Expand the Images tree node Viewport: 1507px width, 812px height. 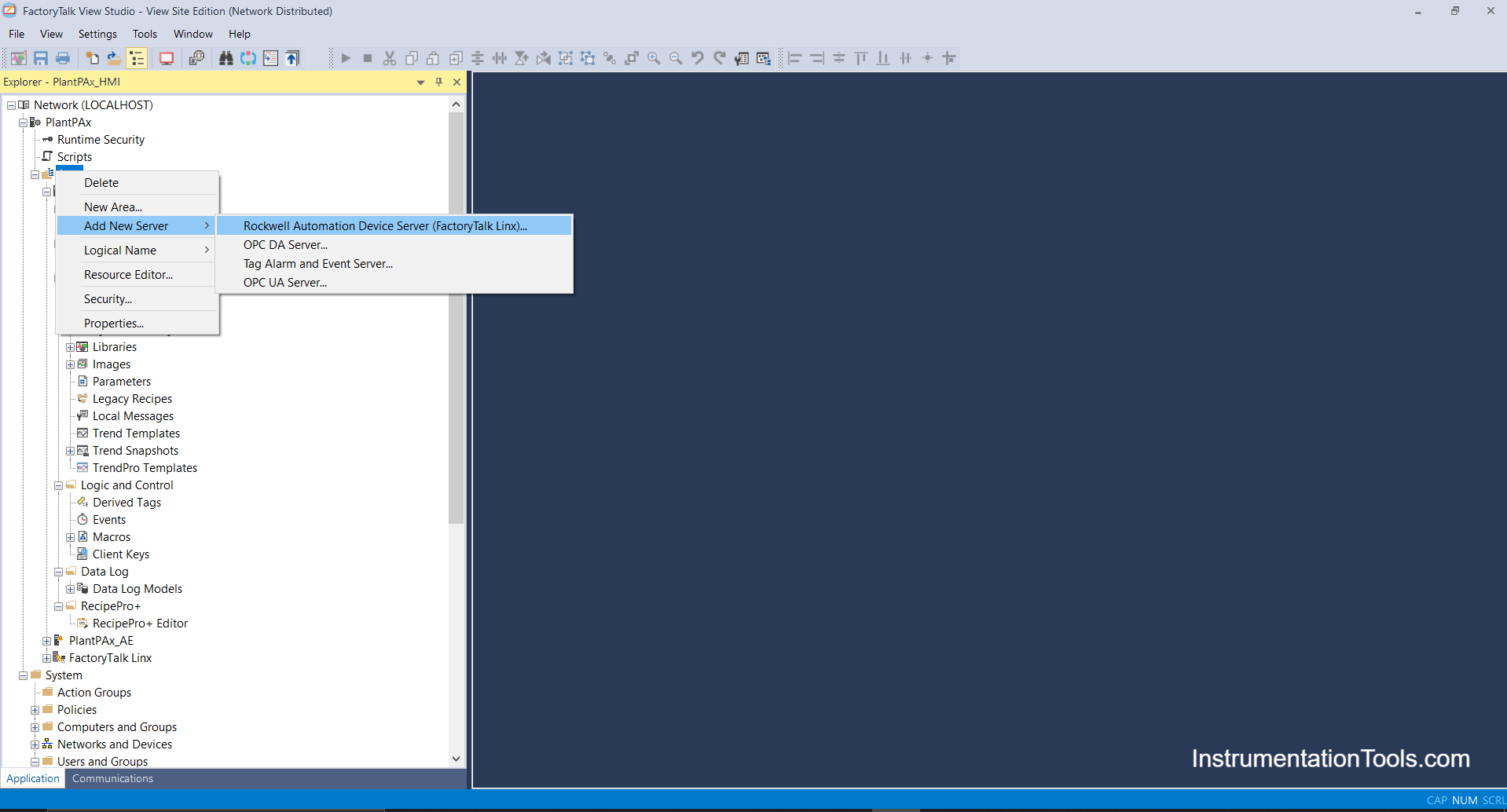pyautogui.click(x=70, y=364)
